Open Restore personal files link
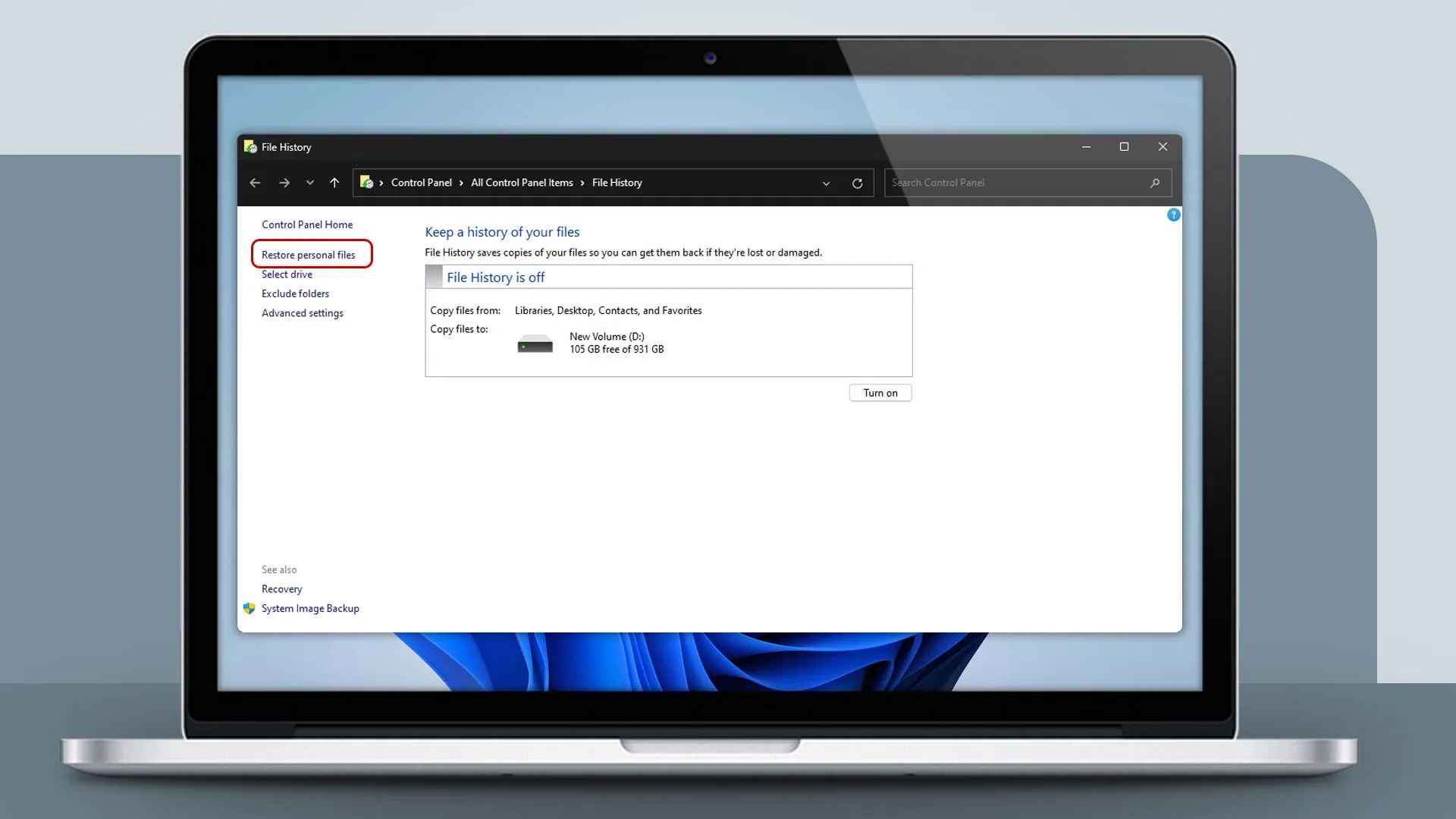 (308, 255)
